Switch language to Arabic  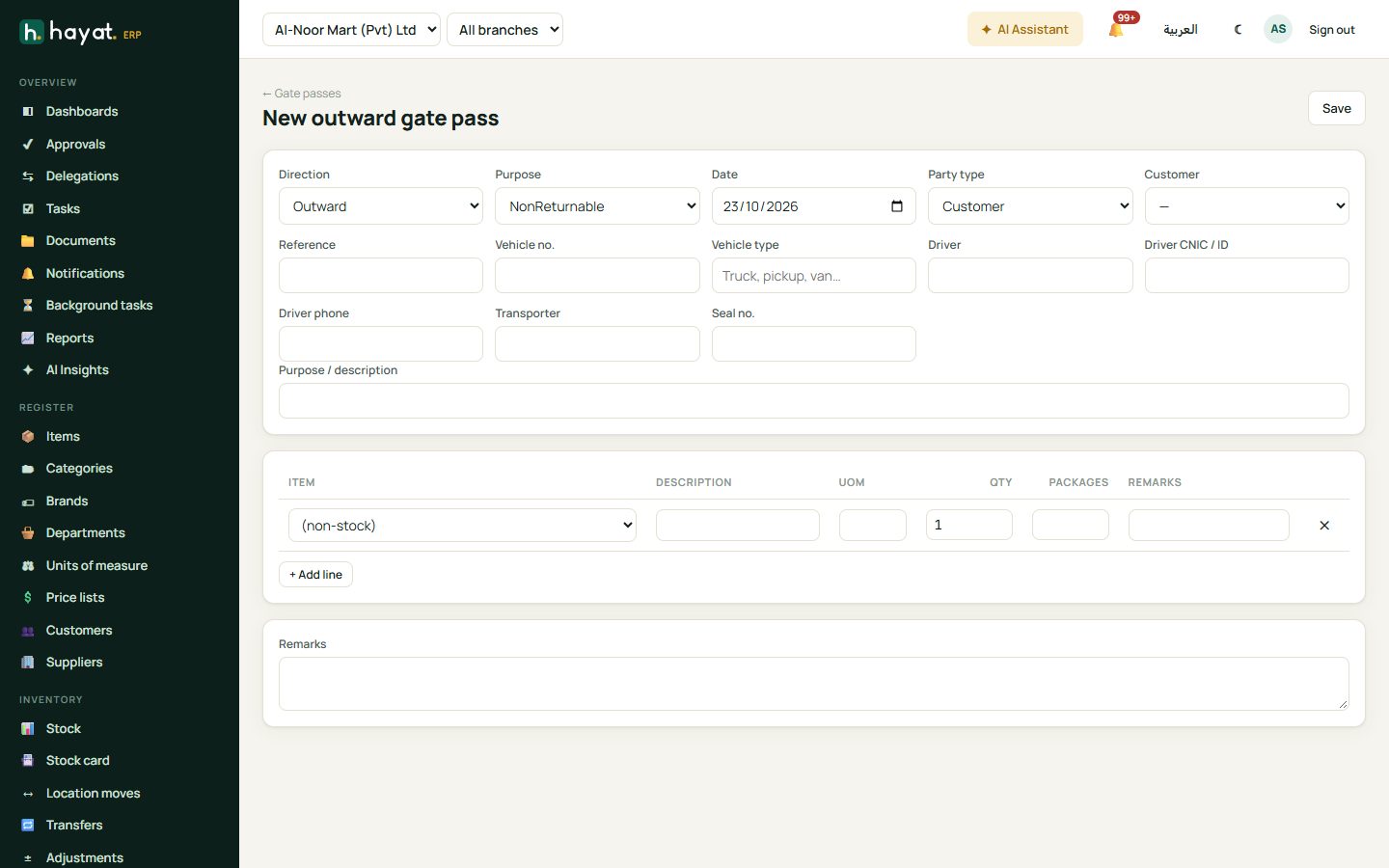tap(1181, 30)
